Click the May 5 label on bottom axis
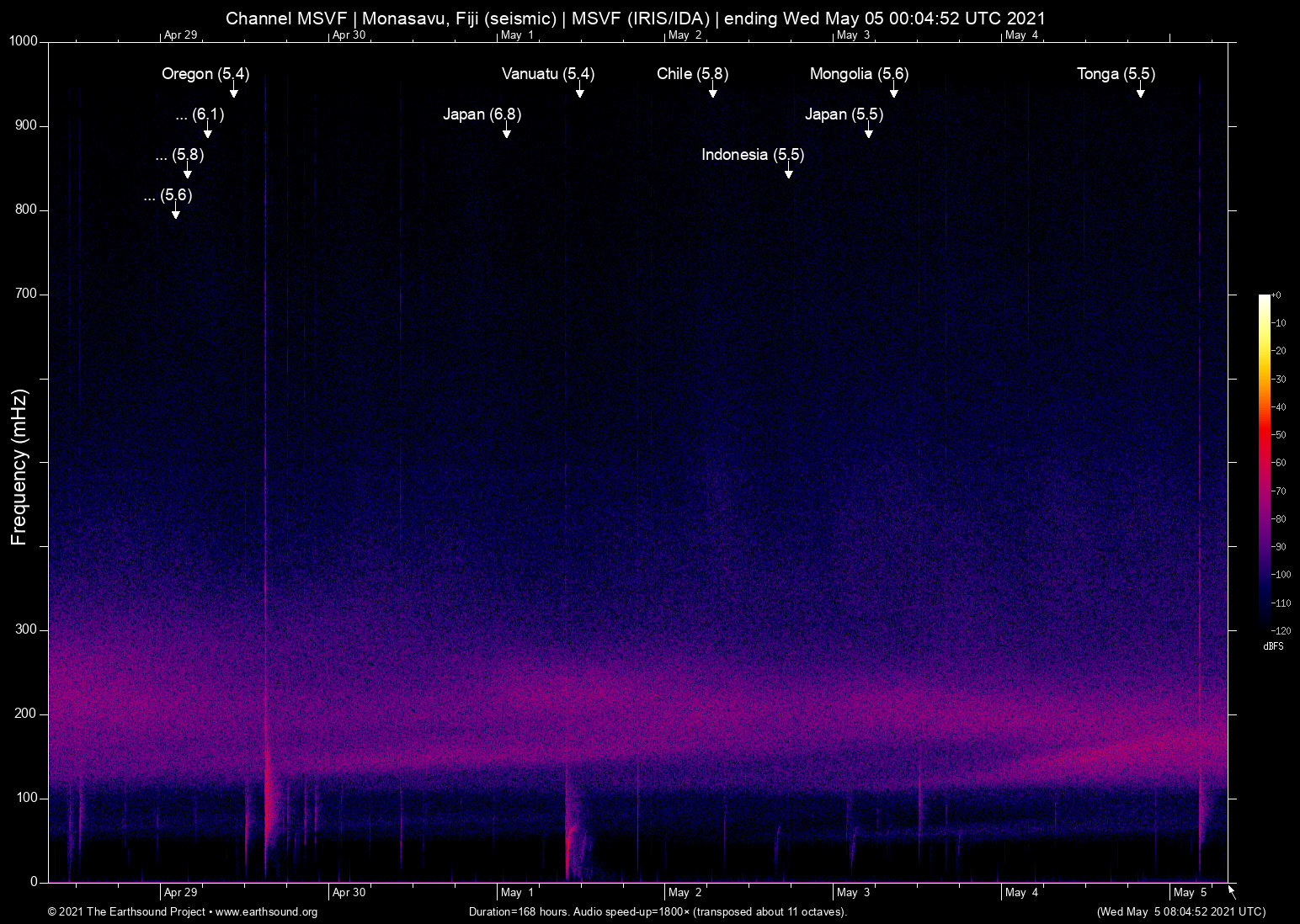Viewport: 1300px width, 924px height. [1190, 892]
